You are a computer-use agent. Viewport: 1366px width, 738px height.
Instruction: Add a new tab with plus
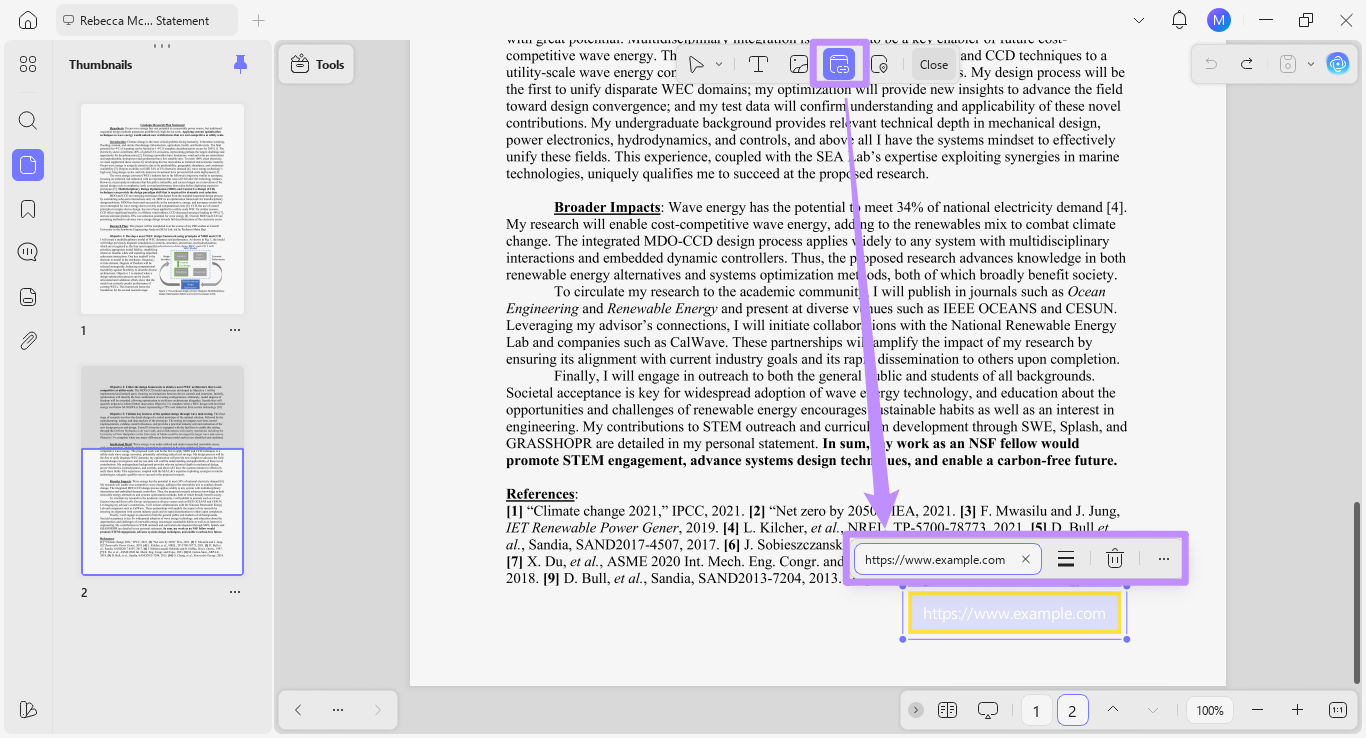258,20
